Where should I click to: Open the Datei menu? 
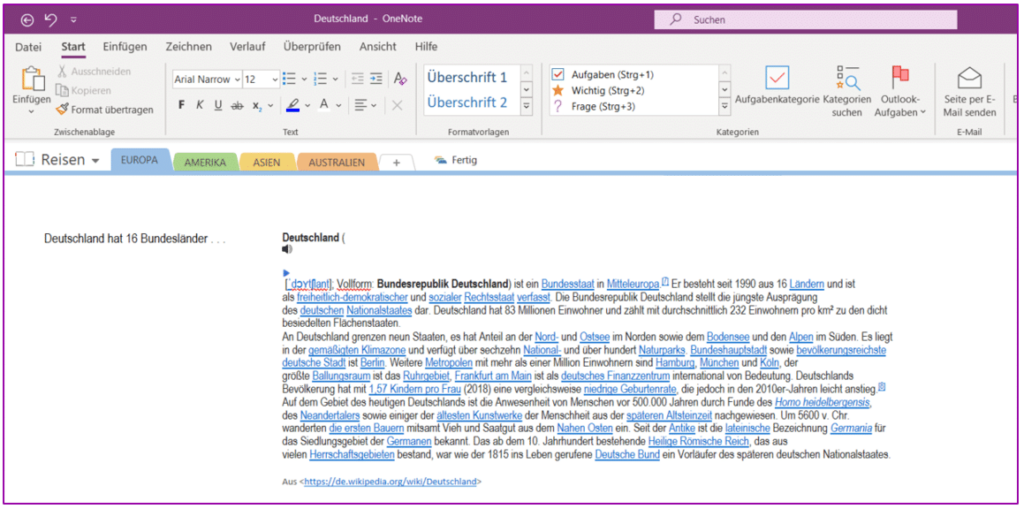coord(28,47)
